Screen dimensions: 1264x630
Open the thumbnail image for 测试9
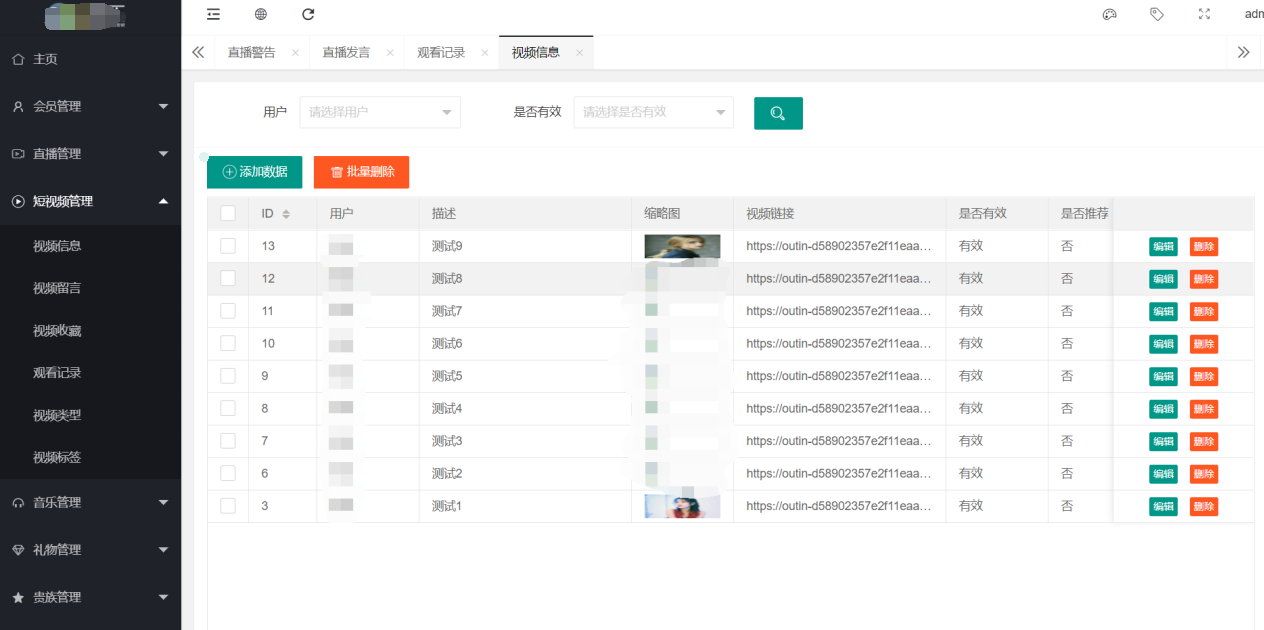[x=682, y=246]
